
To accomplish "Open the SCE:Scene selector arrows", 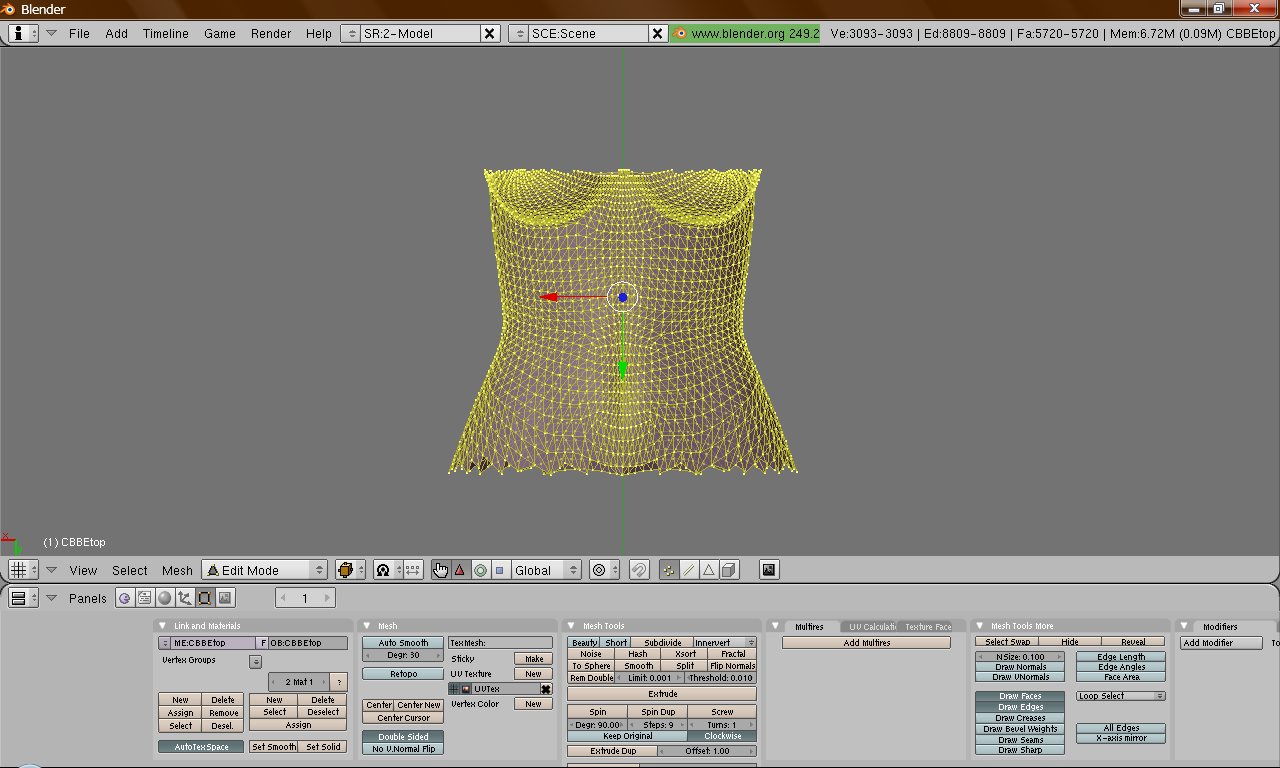I will pos(518,33).
